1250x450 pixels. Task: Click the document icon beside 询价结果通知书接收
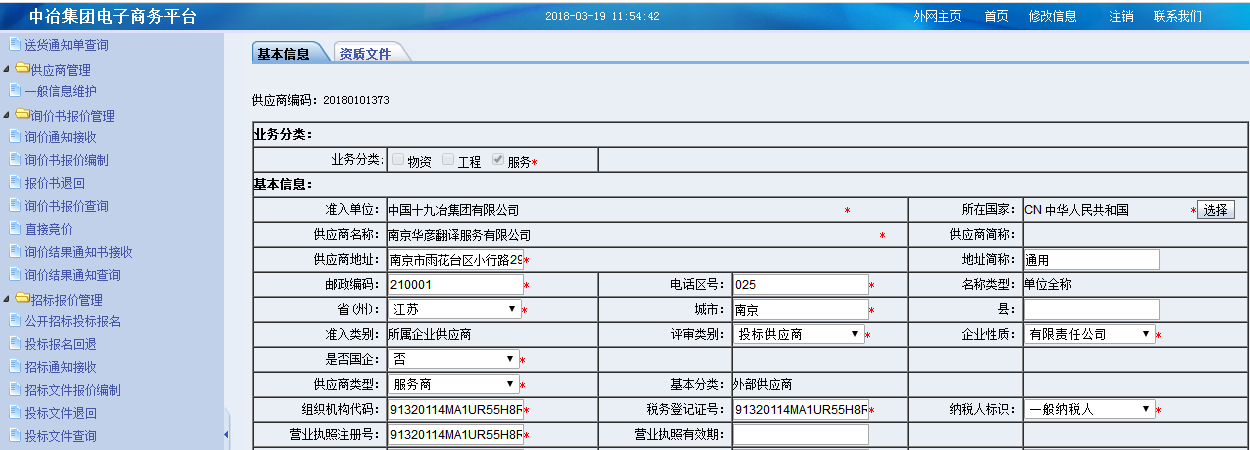click(15, 251)
